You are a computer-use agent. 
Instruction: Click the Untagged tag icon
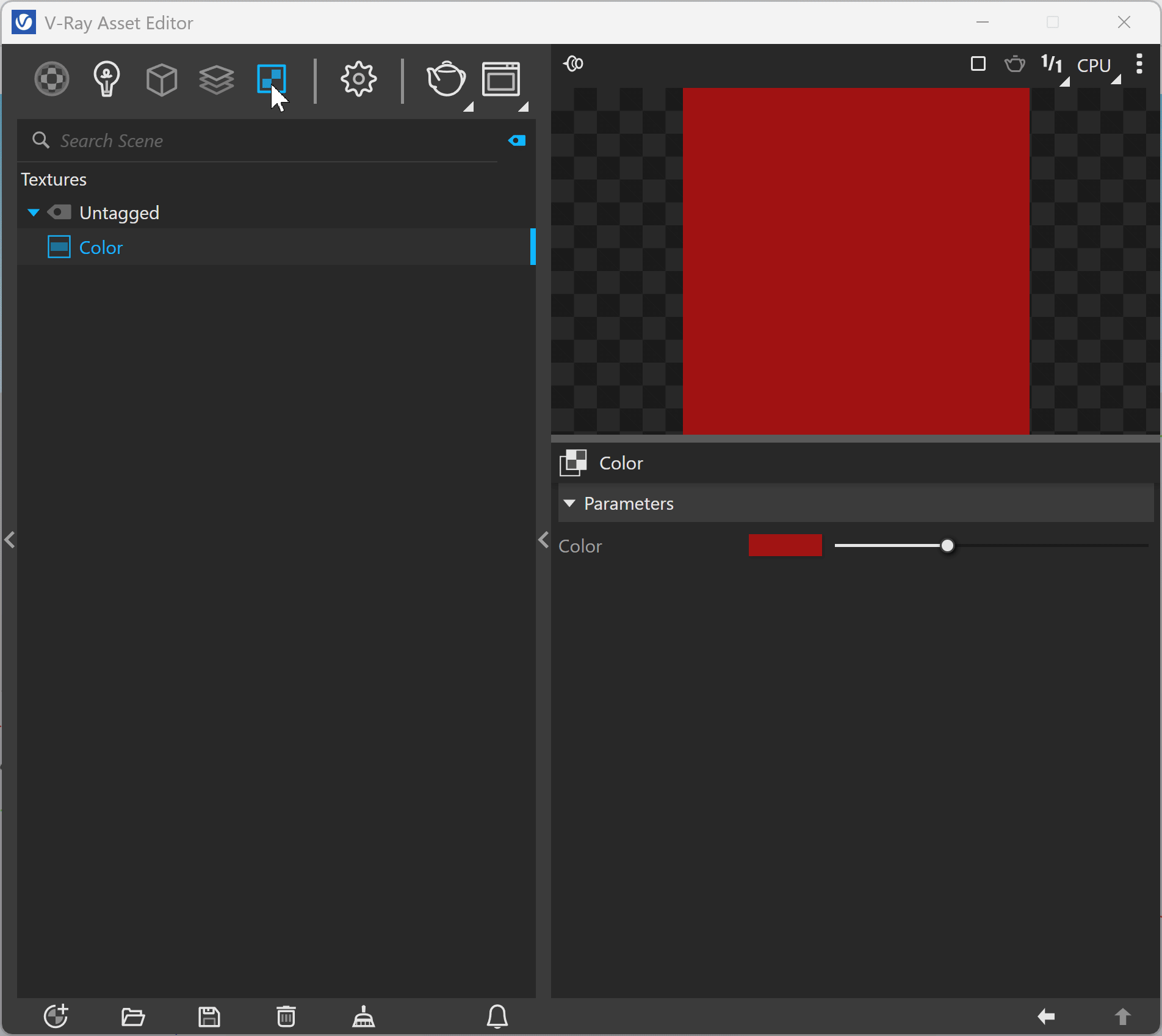coord(60,212)
